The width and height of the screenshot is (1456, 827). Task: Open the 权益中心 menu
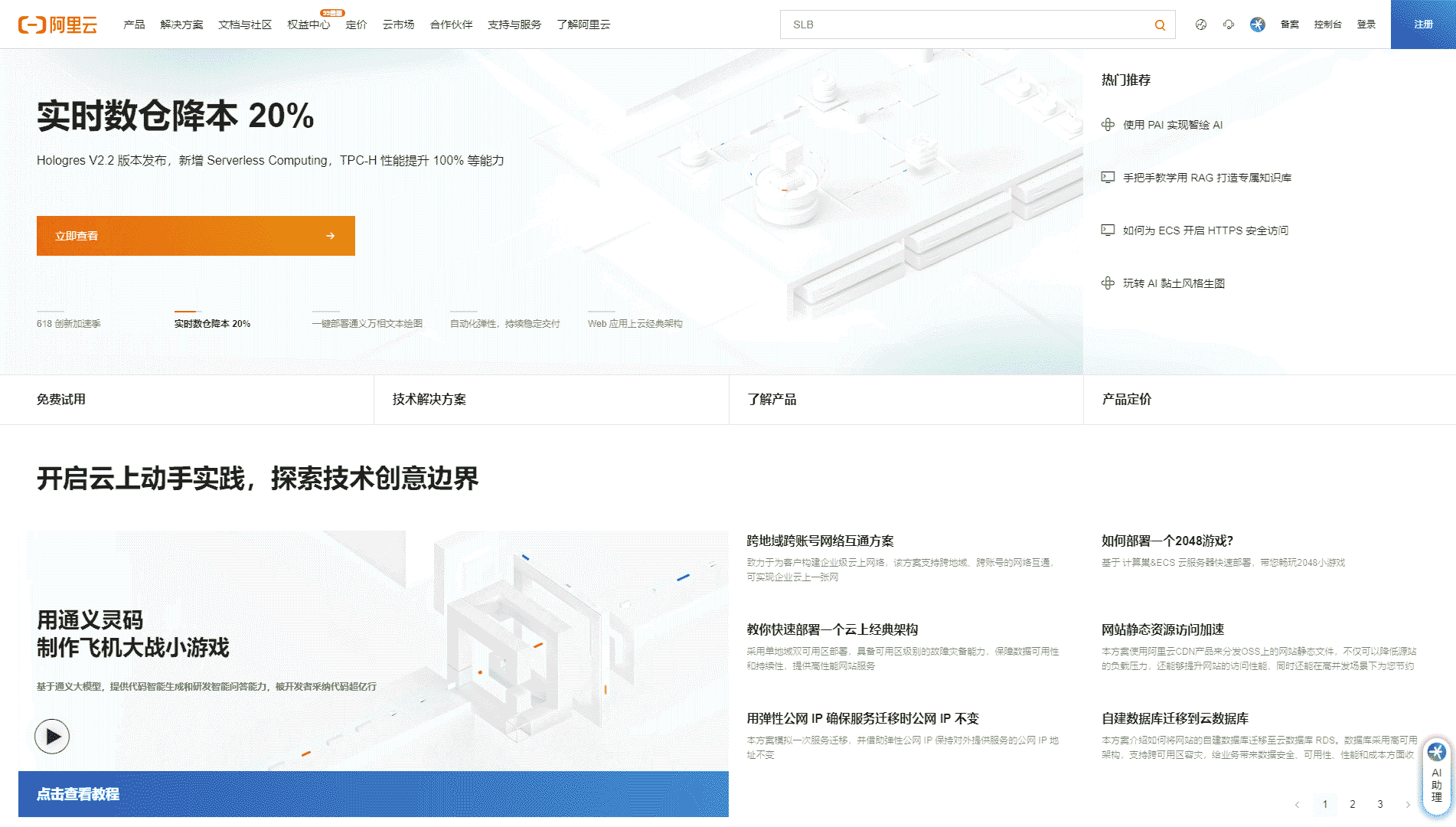pos(309,25)
